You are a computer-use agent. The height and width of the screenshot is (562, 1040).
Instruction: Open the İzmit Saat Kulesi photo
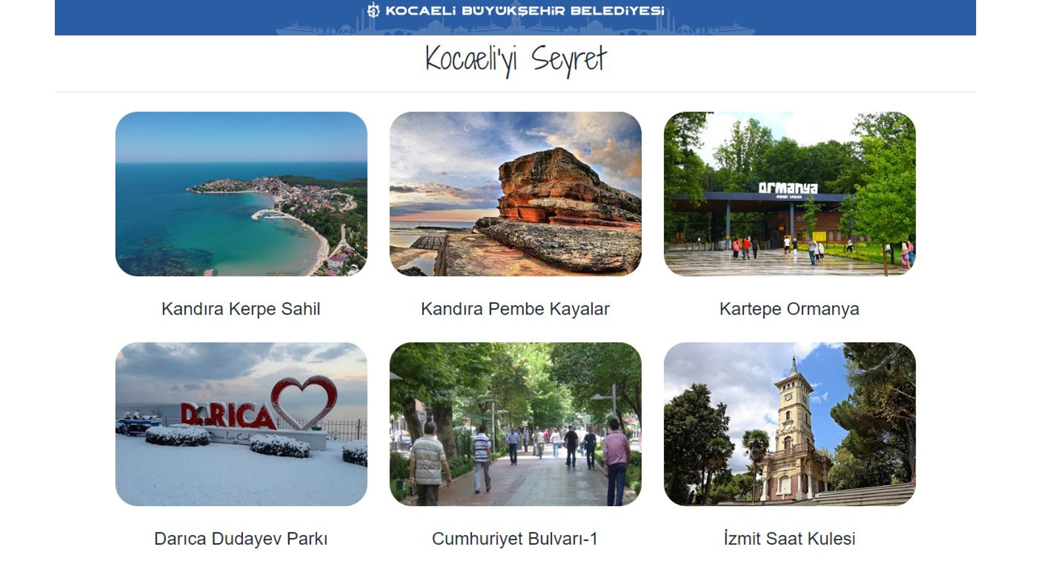[789, 424]
